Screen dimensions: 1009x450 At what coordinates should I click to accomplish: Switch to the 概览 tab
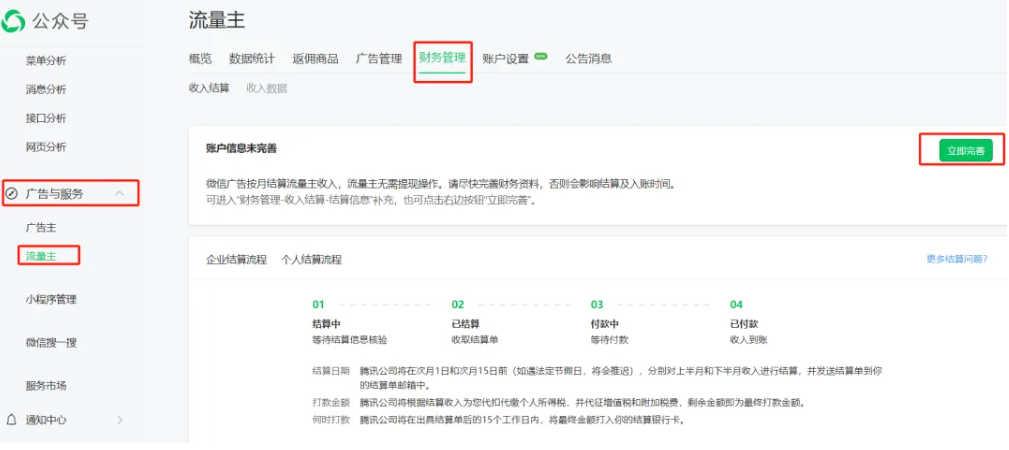pos(200,58)
